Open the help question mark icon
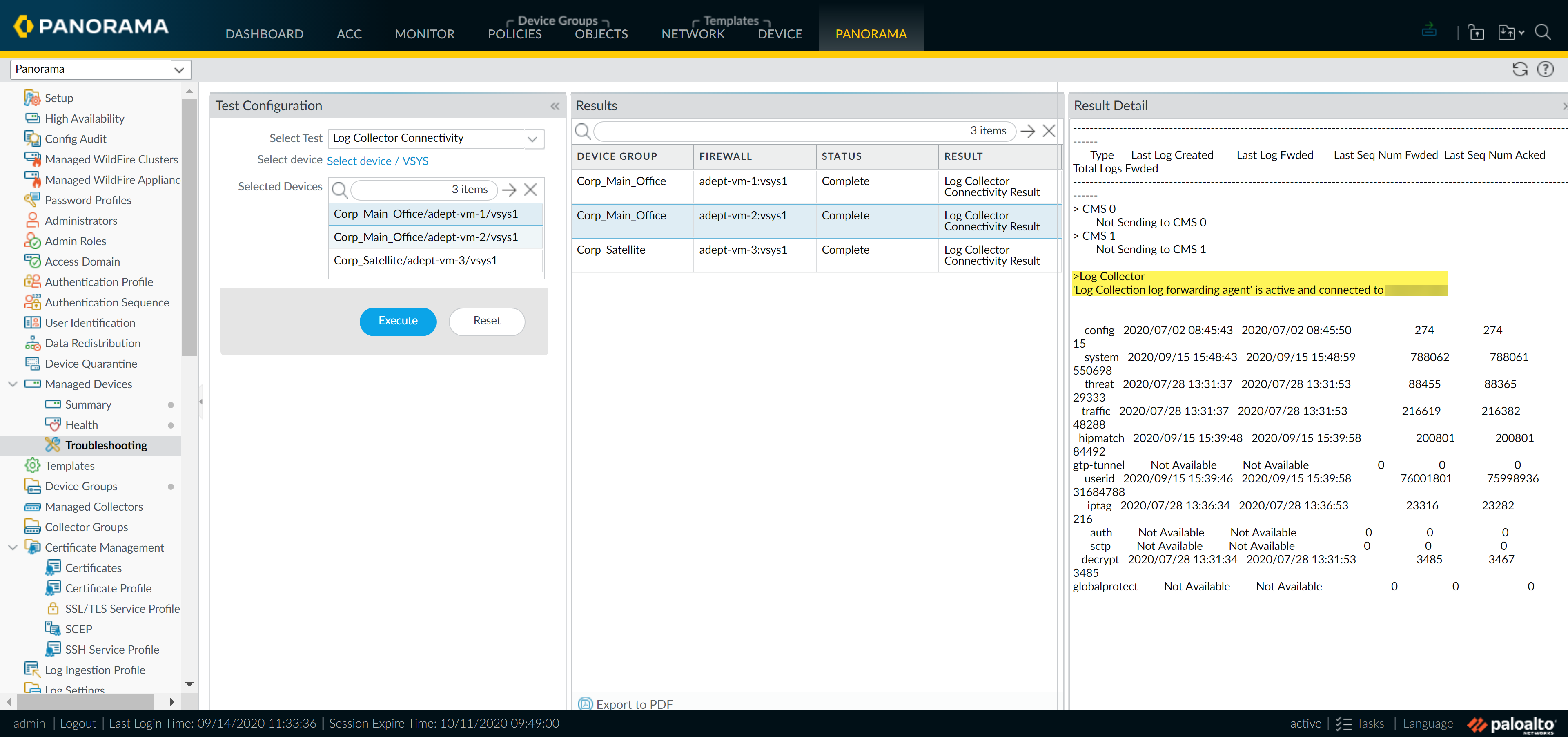The width and height of the screenshot is (1568, 737). click(x=1545, y=69)
